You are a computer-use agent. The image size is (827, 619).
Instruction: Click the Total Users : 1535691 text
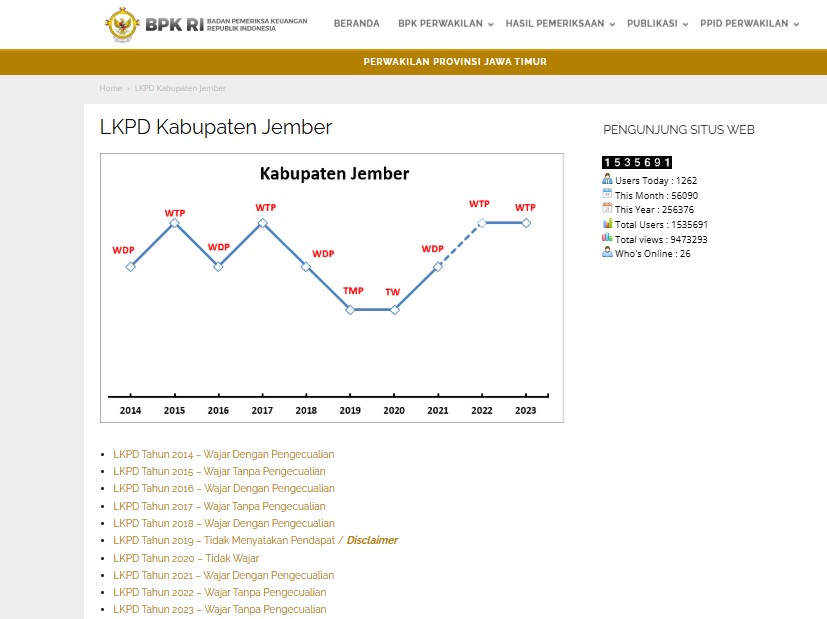(x=661, y=225)
